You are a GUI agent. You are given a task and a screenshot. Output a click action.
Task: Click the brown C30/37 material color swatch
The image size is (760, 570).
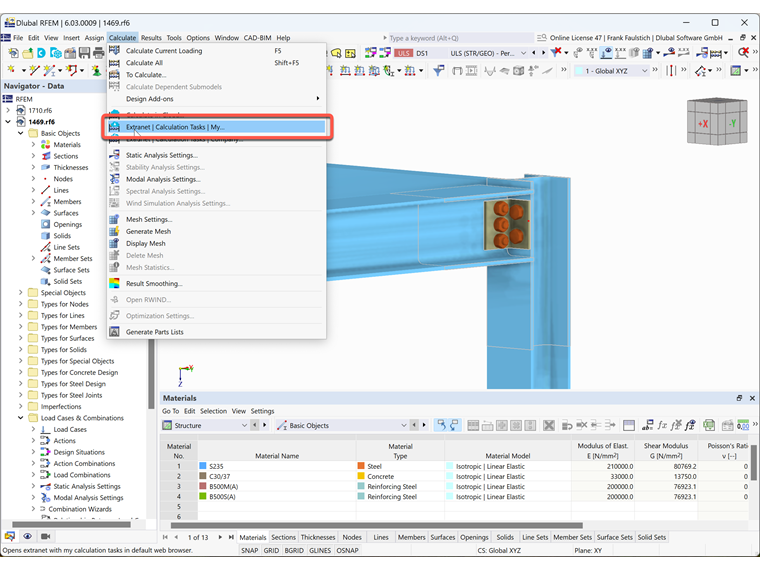pos(203,476)
